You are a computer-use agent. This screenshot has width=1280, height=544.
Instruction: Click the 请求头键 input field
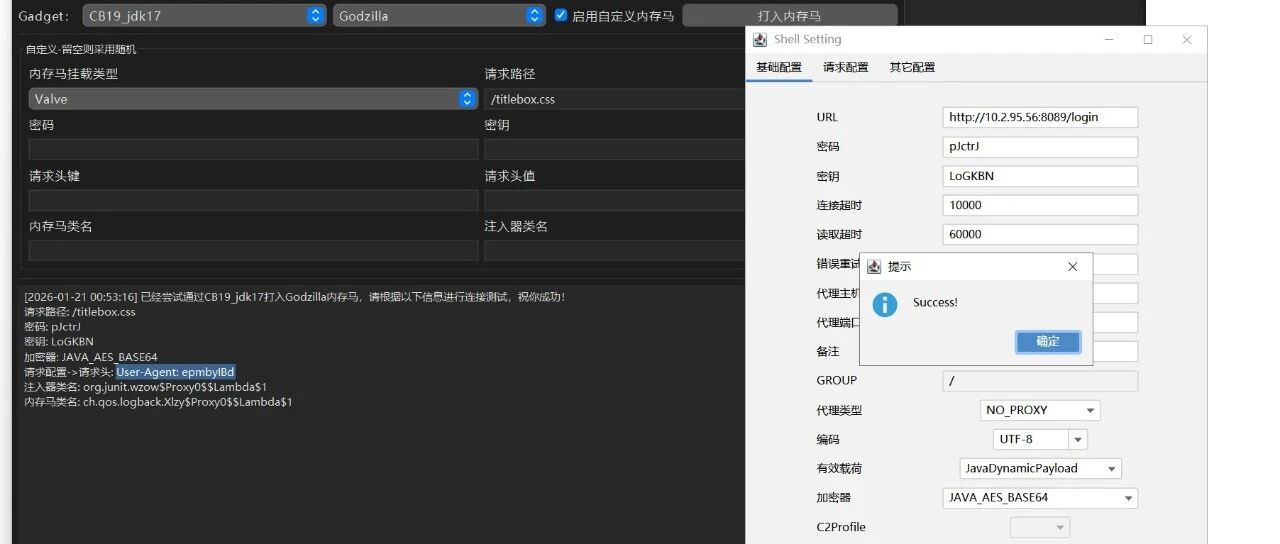pos(253,200)
